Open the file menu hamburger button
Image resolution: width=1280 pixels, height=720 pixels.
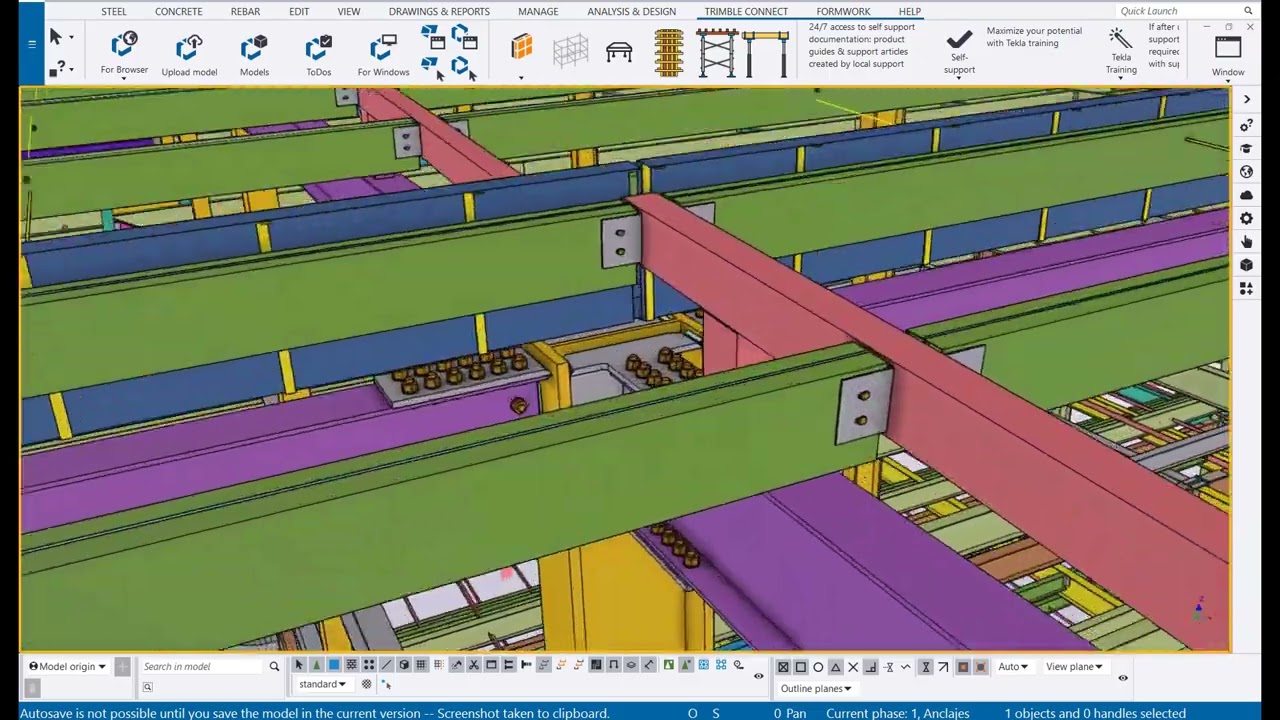tap(32, 43)
